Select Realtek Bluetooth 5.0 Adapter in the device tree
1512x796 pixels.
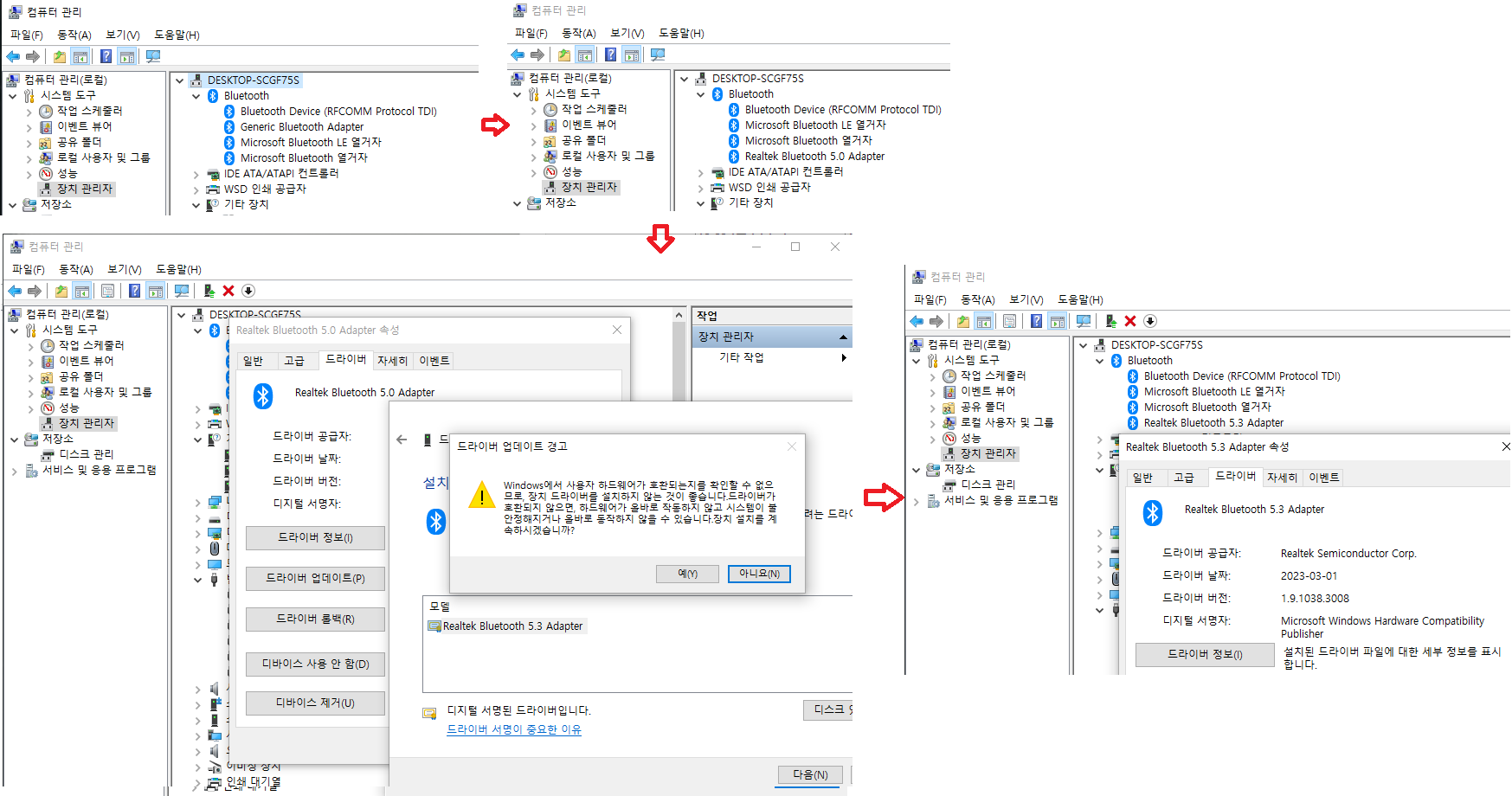(814, 157)
